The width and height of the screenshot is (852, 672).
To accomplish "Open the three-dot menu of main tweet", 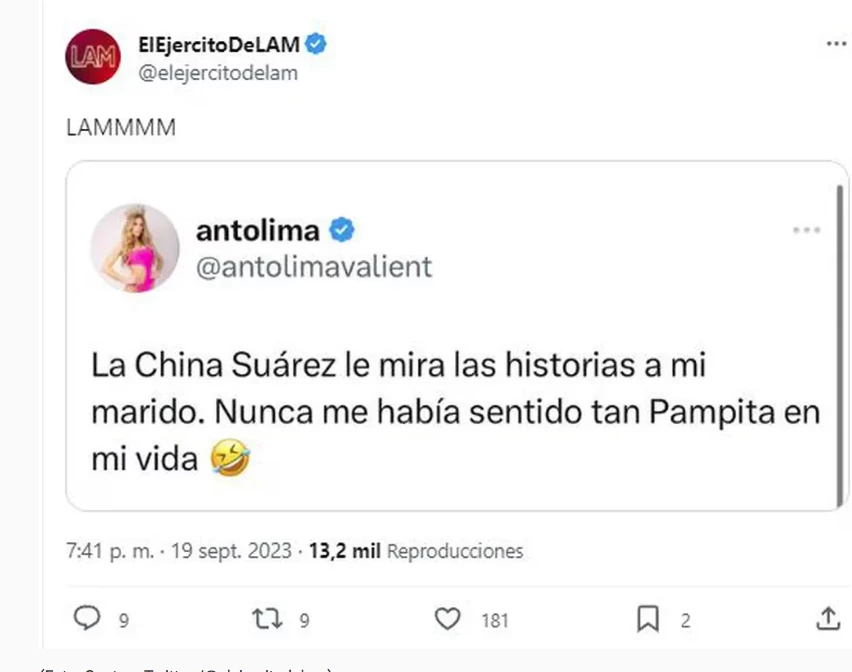I will tap(837, 43).
